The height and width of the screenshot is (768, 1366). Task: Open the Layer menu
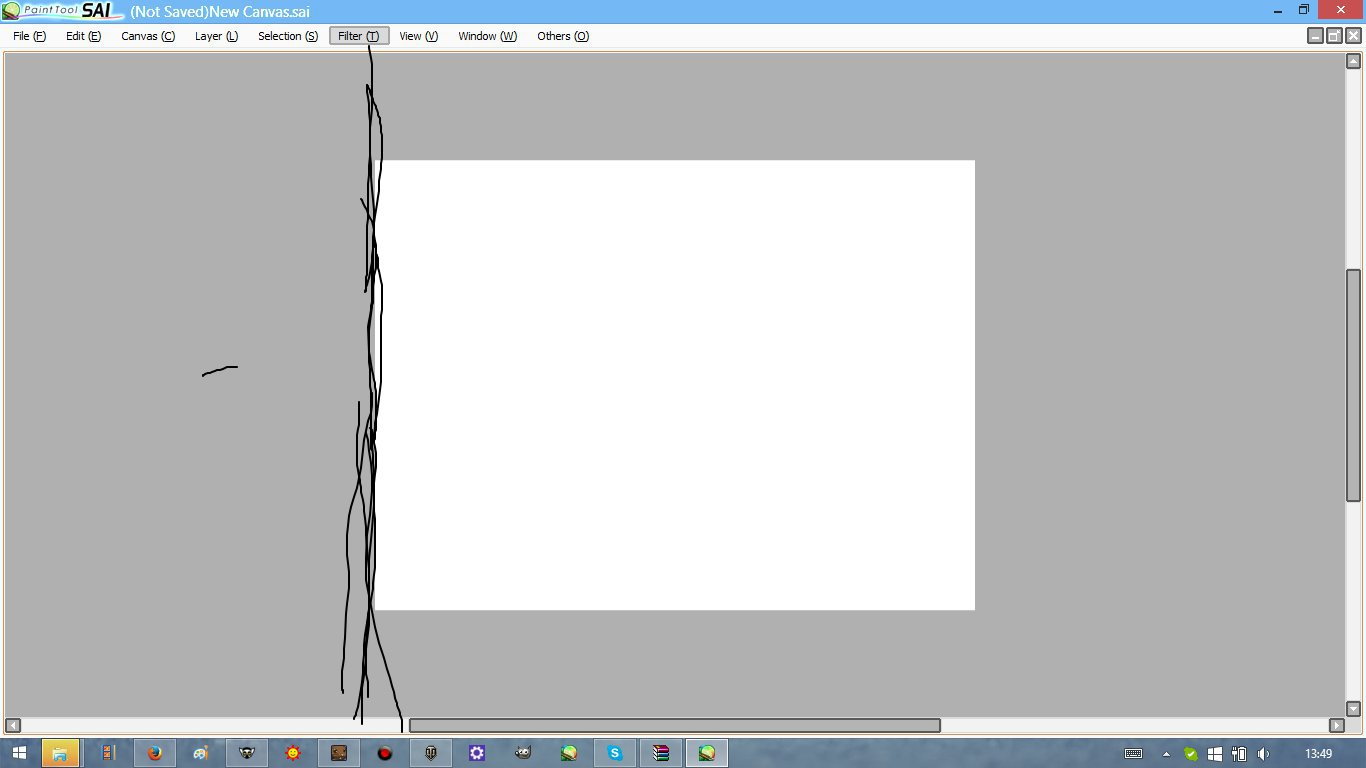point(216,36)
